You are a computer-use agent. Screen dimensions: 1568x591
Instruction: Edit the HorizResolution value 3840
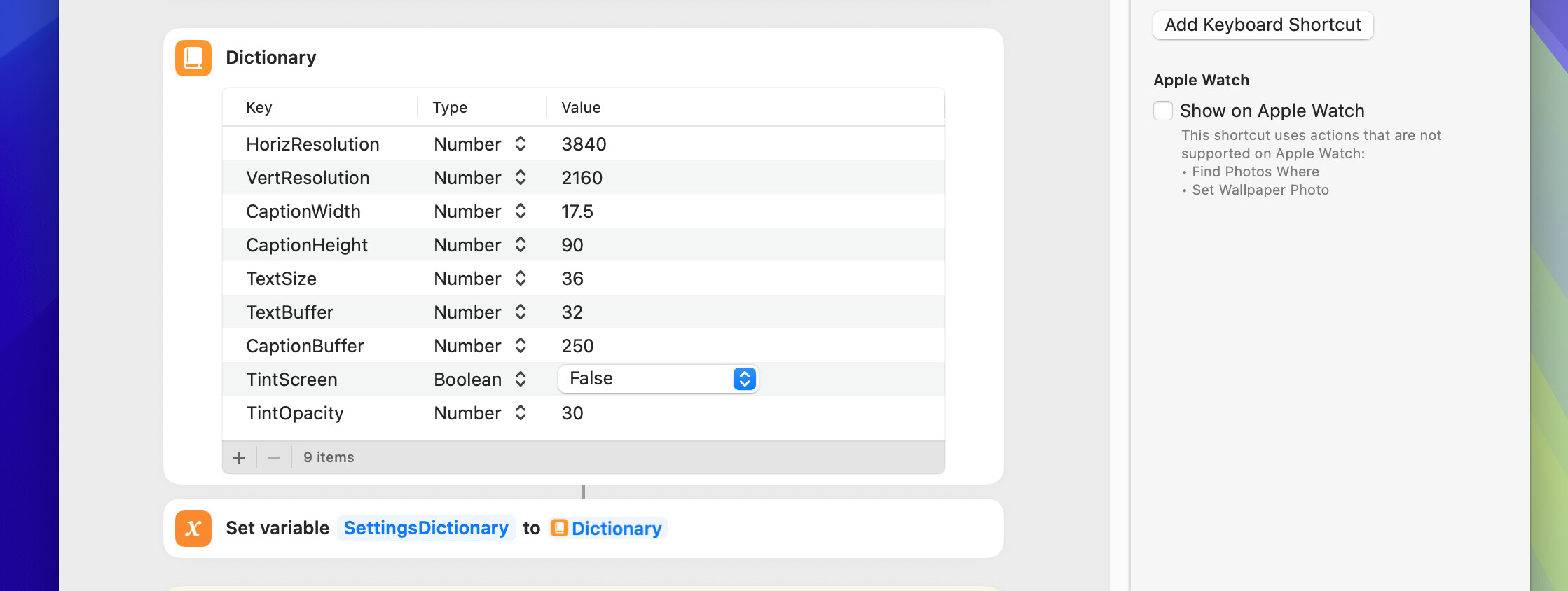pos(584,144)
